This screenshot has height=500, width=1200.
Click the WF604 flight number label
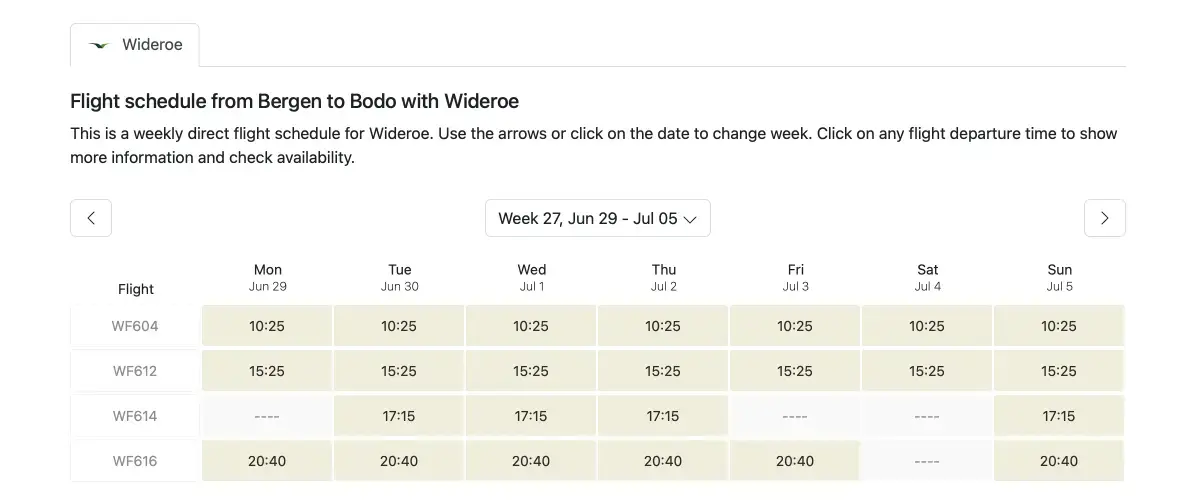pos(135,326)
